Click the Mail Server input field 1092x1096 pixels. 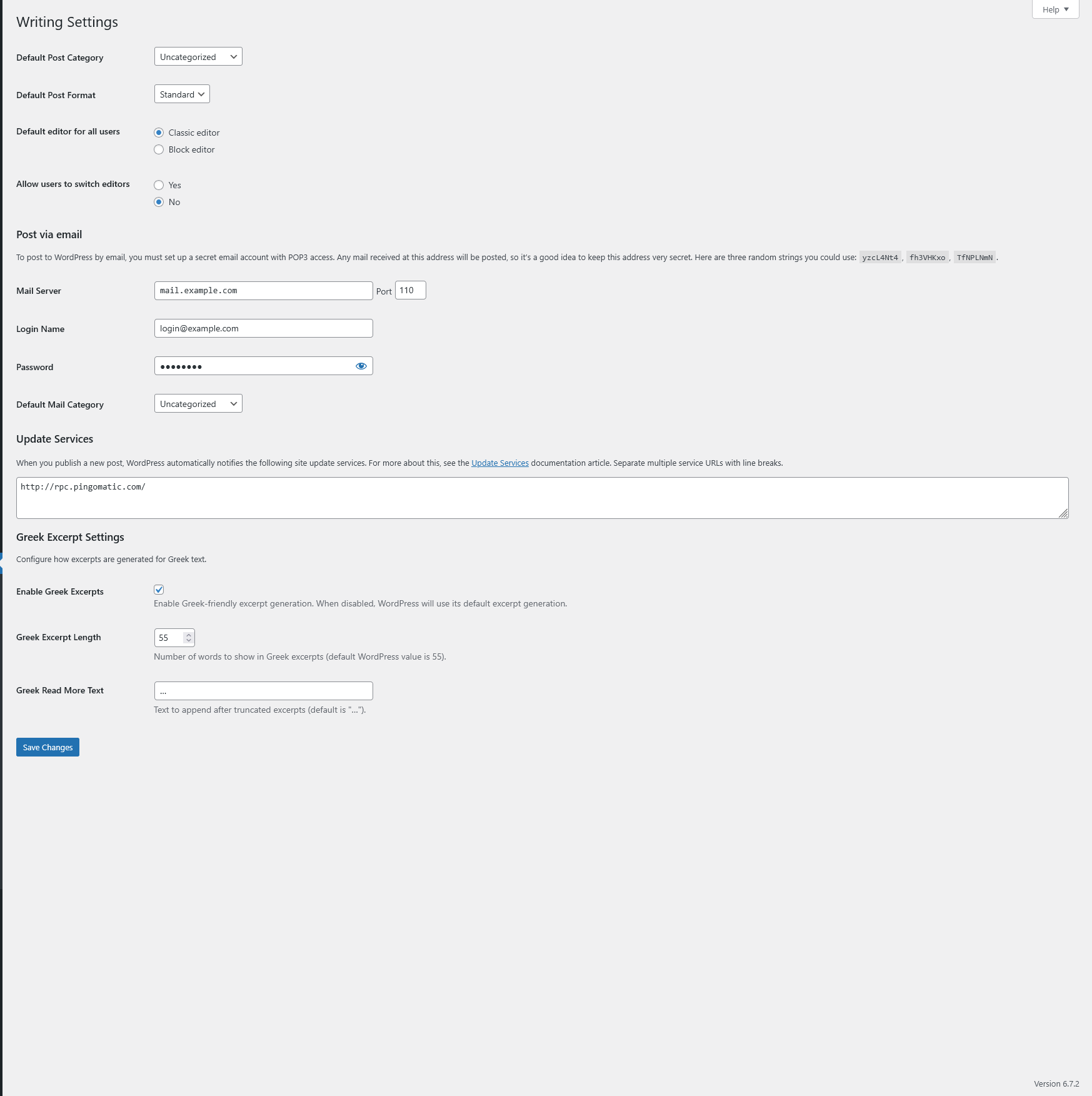(263, 290)
